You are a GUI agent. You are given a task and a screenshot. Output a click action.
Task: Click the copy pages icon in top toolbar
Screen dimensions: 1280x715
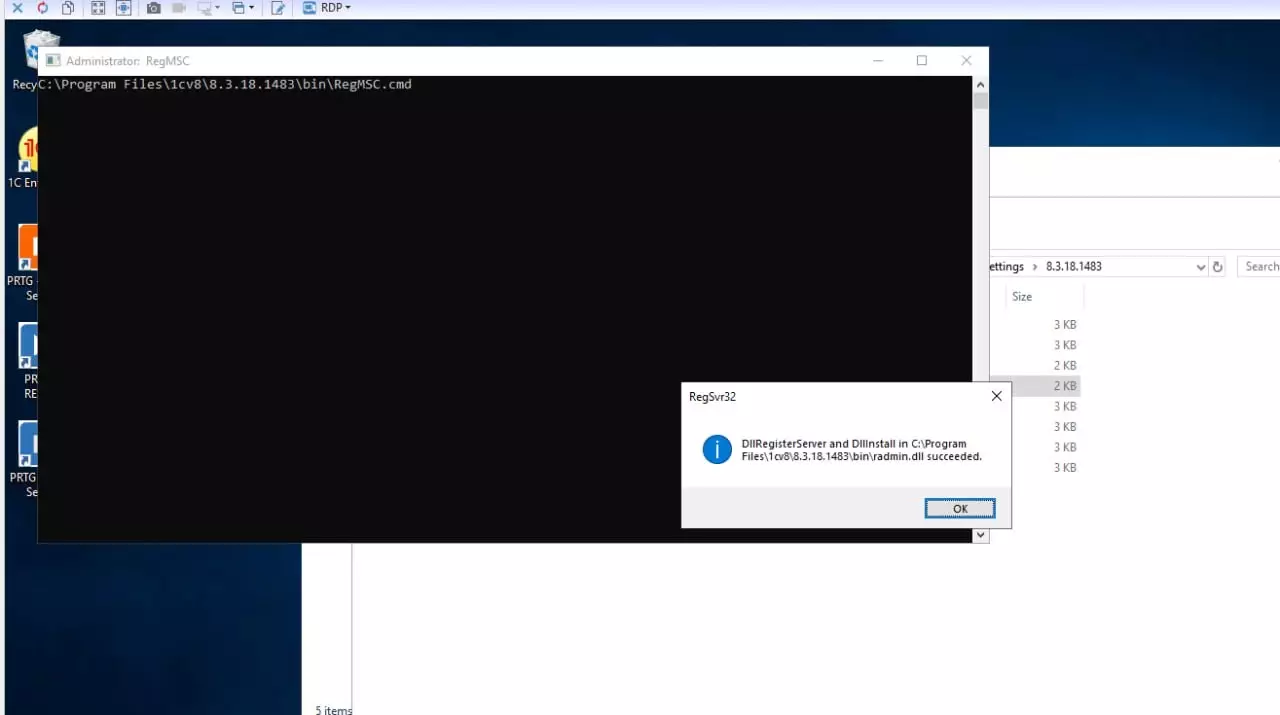[x=68, y=8]
